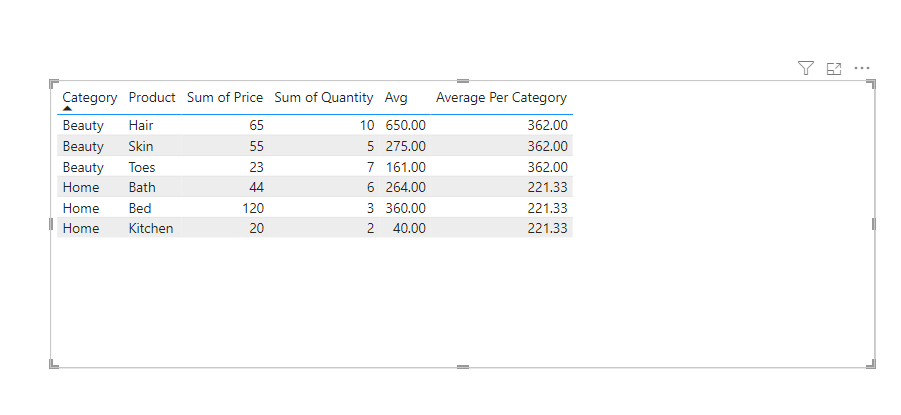Screen dimensions: 901x415
Task: Click the Avg value 264.00
Action: click(x=406, y=187)
